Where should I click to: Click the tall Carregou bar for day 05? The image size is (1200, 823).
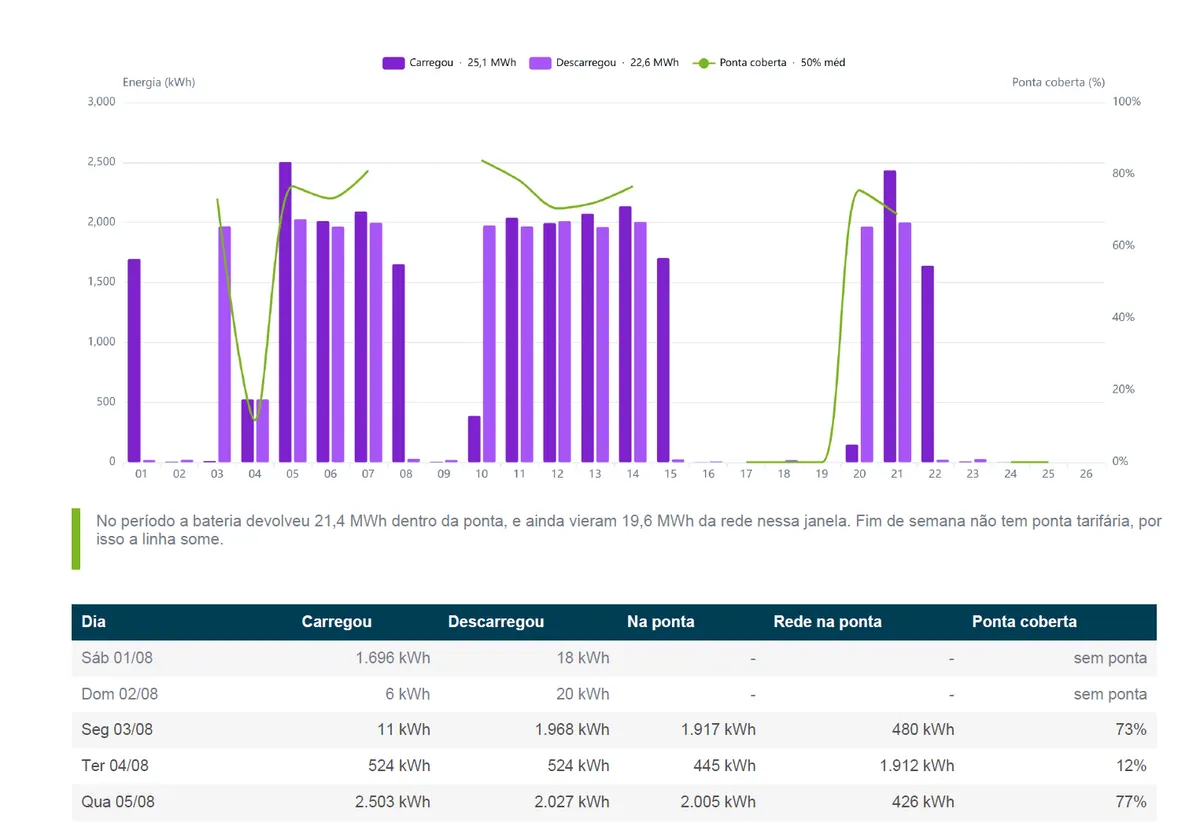point(285,312)
